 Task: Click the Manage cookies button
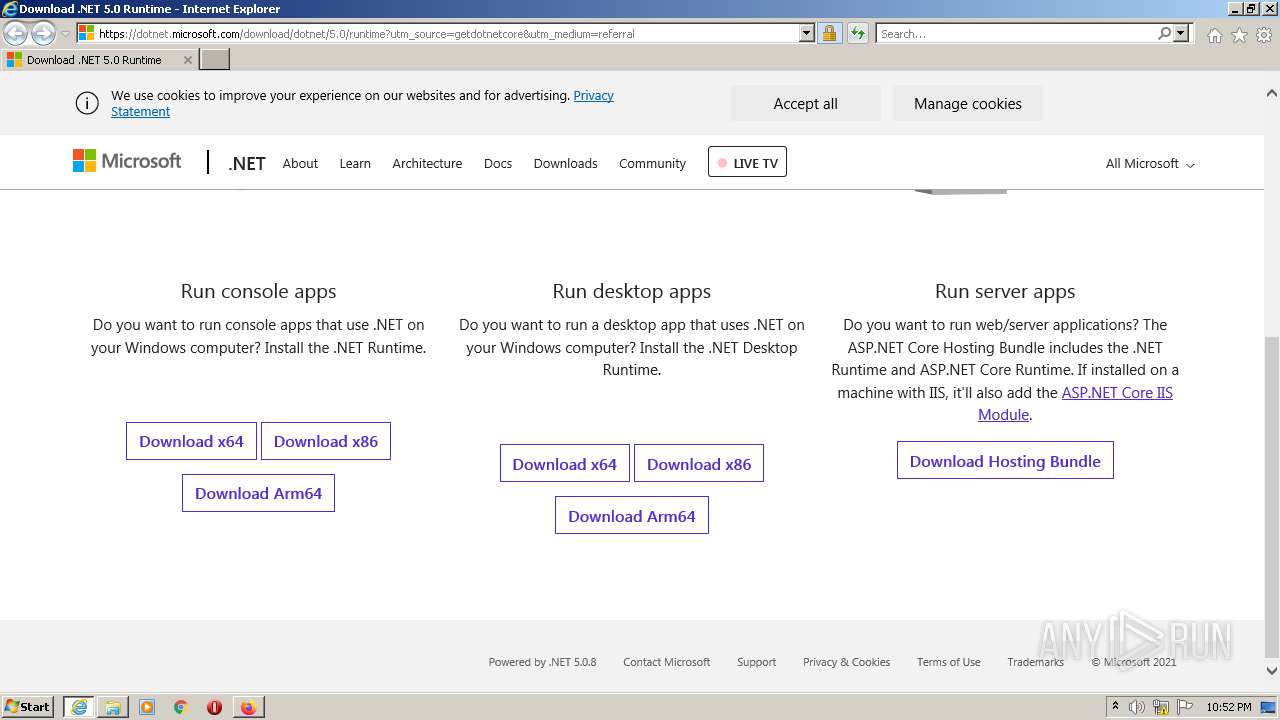tap(967, 103)
